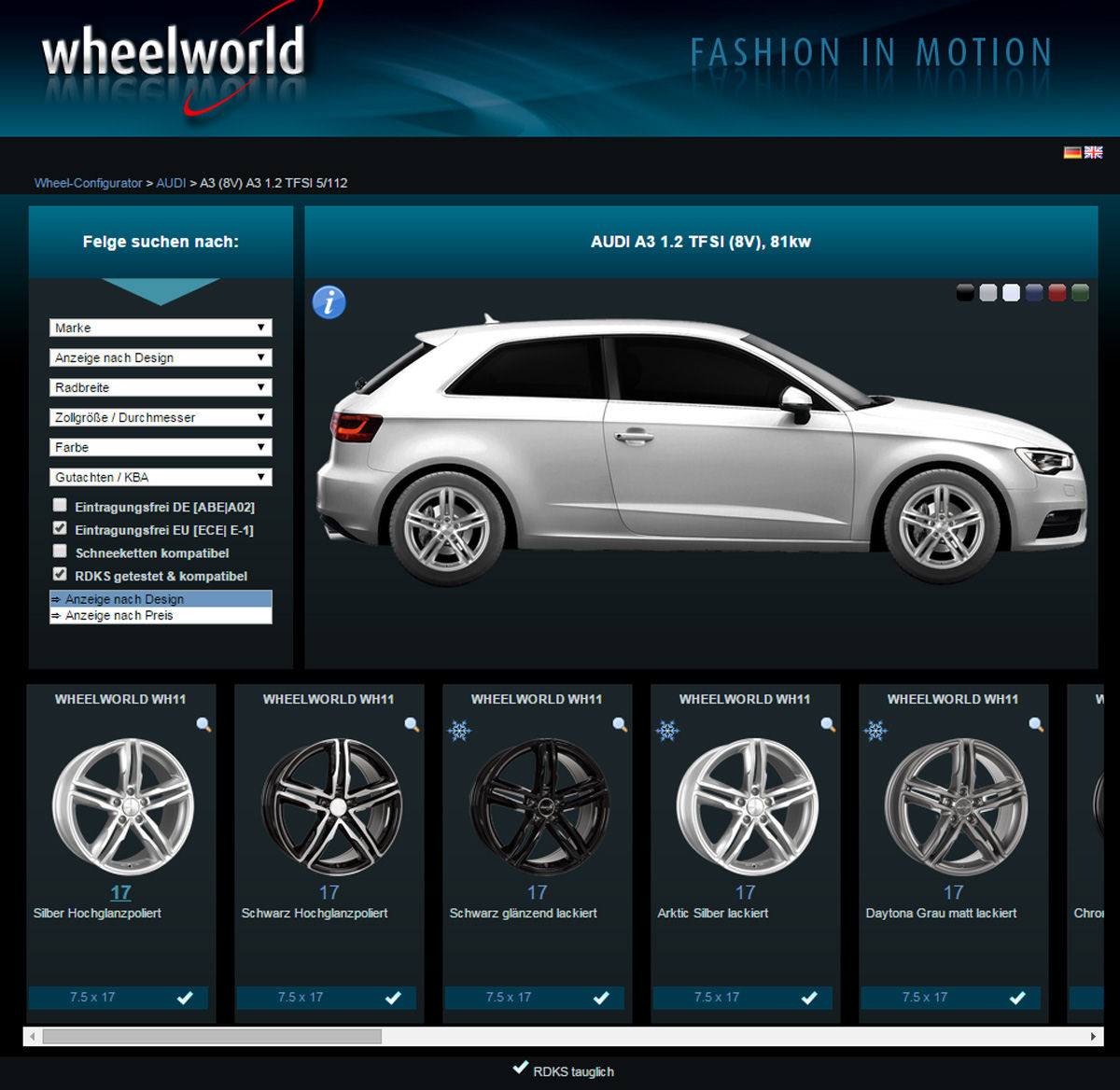1120x1090 pixels.
Task: Switch language via British flag icon
Action: click(x=1094, y=152)
